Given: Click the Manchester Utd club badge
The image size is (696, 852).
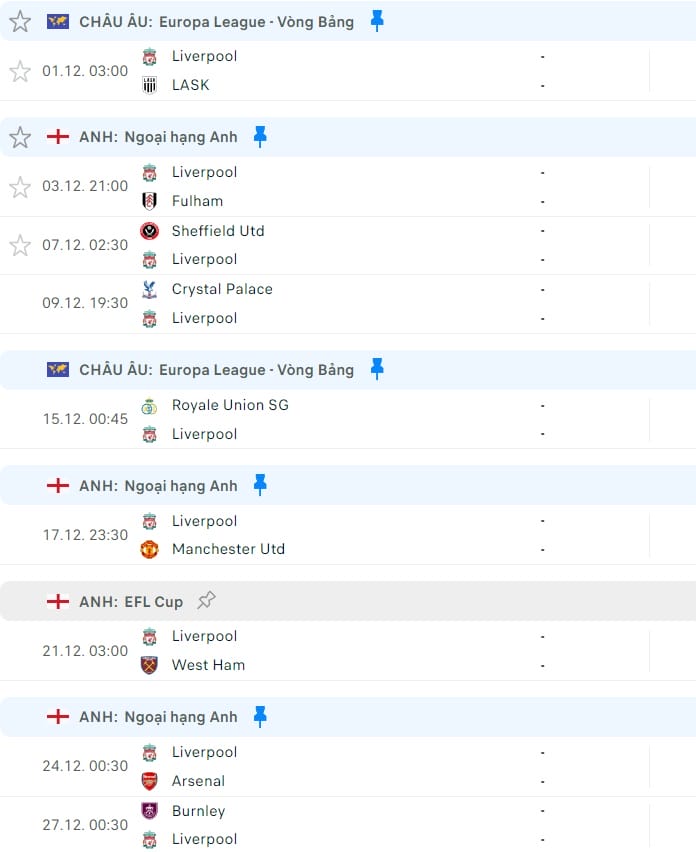Looking at the screenshot, I should click(149, 550).
